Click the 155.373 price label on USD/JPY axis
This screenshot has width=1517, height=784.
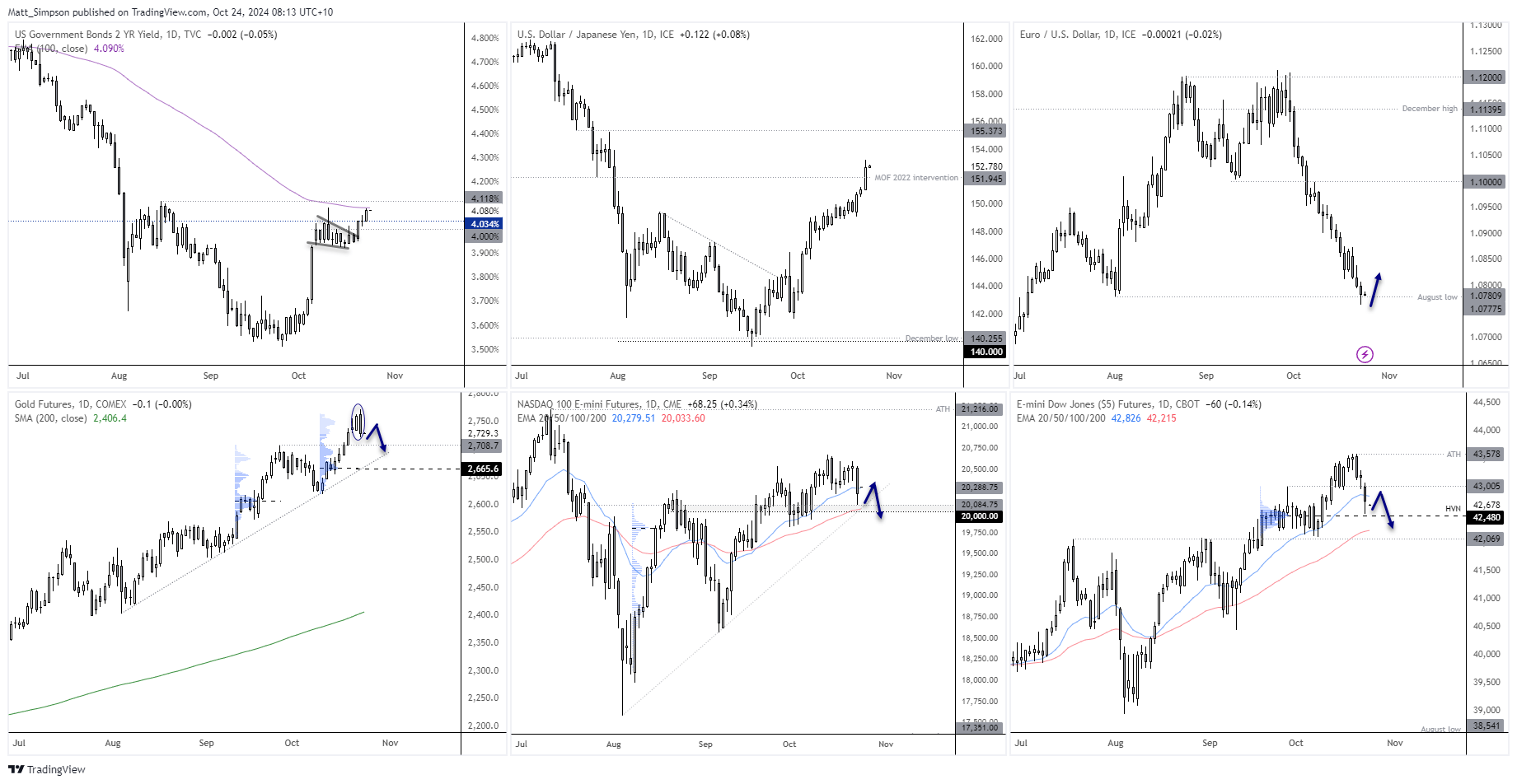(x=986, y=131)
